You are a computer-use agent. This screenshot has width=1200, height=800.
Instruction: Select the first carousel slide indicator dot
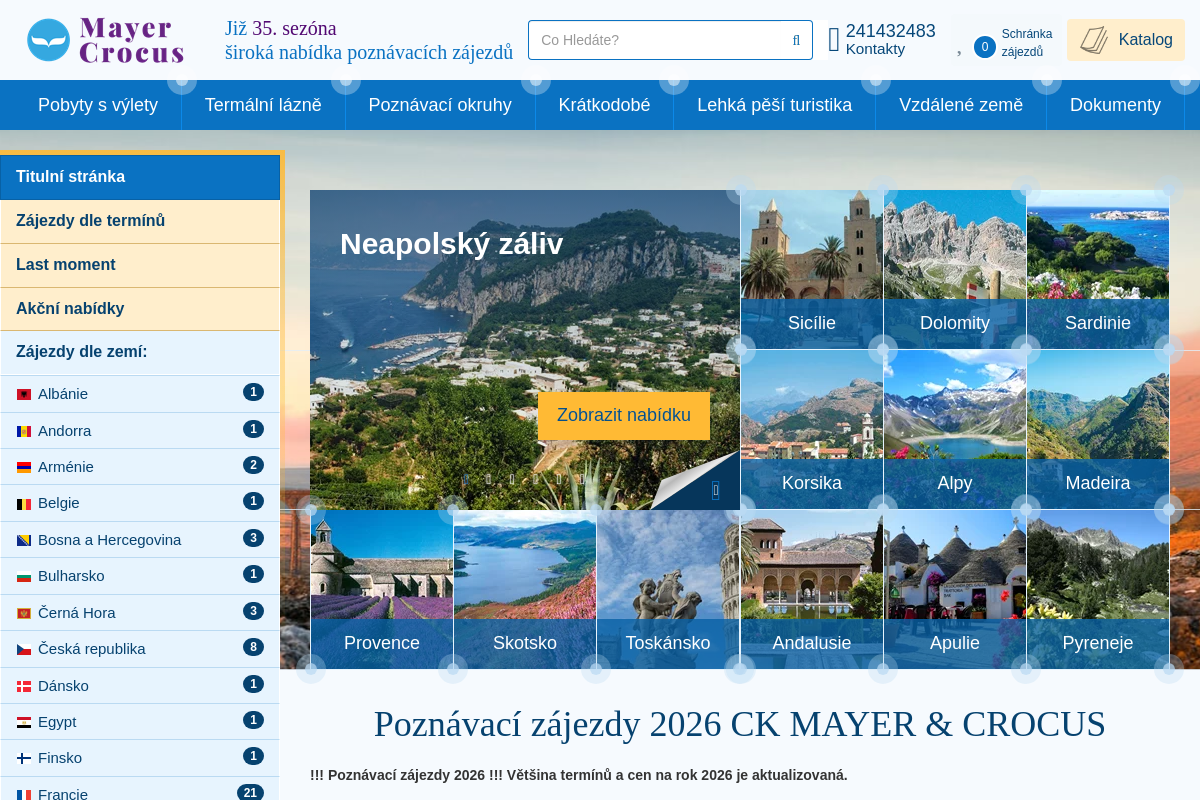pyautogui.click(x=465, y=478)
